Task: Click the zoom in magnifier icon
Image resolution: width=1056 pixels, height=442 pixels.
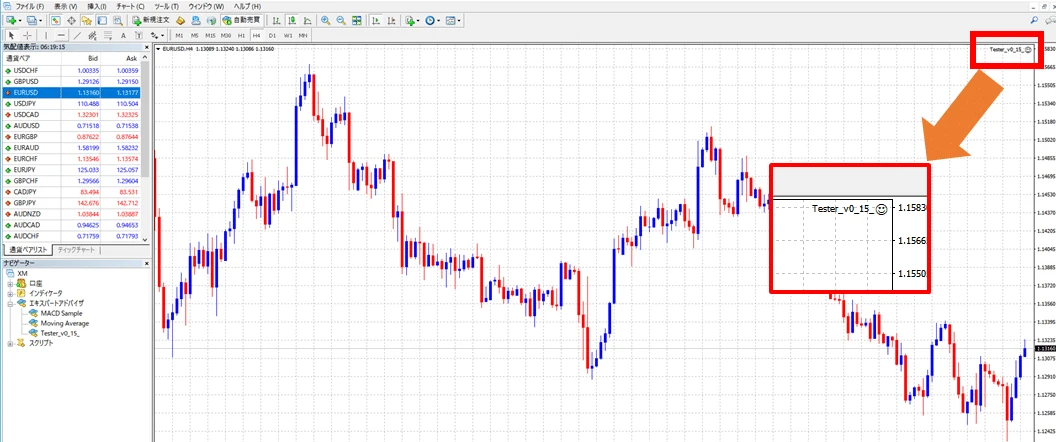Action: coord(326,20)
